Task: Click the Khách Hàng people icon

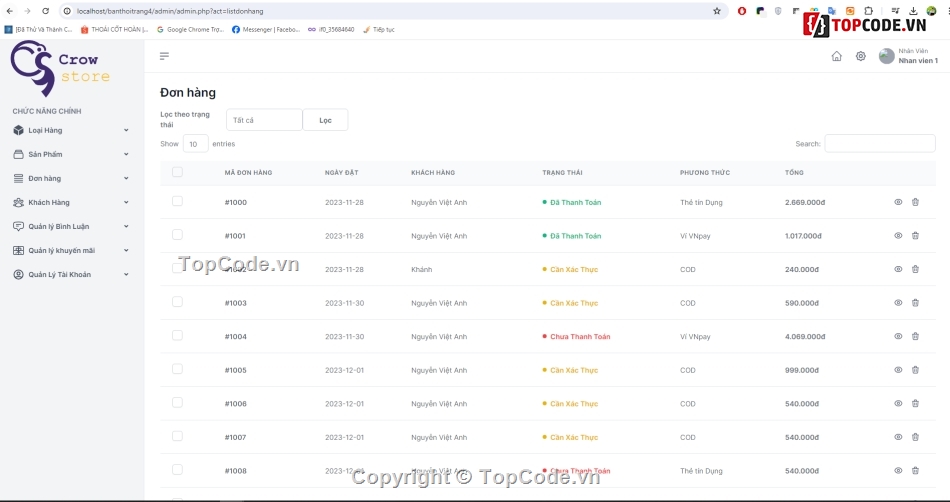Action: [18, 202]
